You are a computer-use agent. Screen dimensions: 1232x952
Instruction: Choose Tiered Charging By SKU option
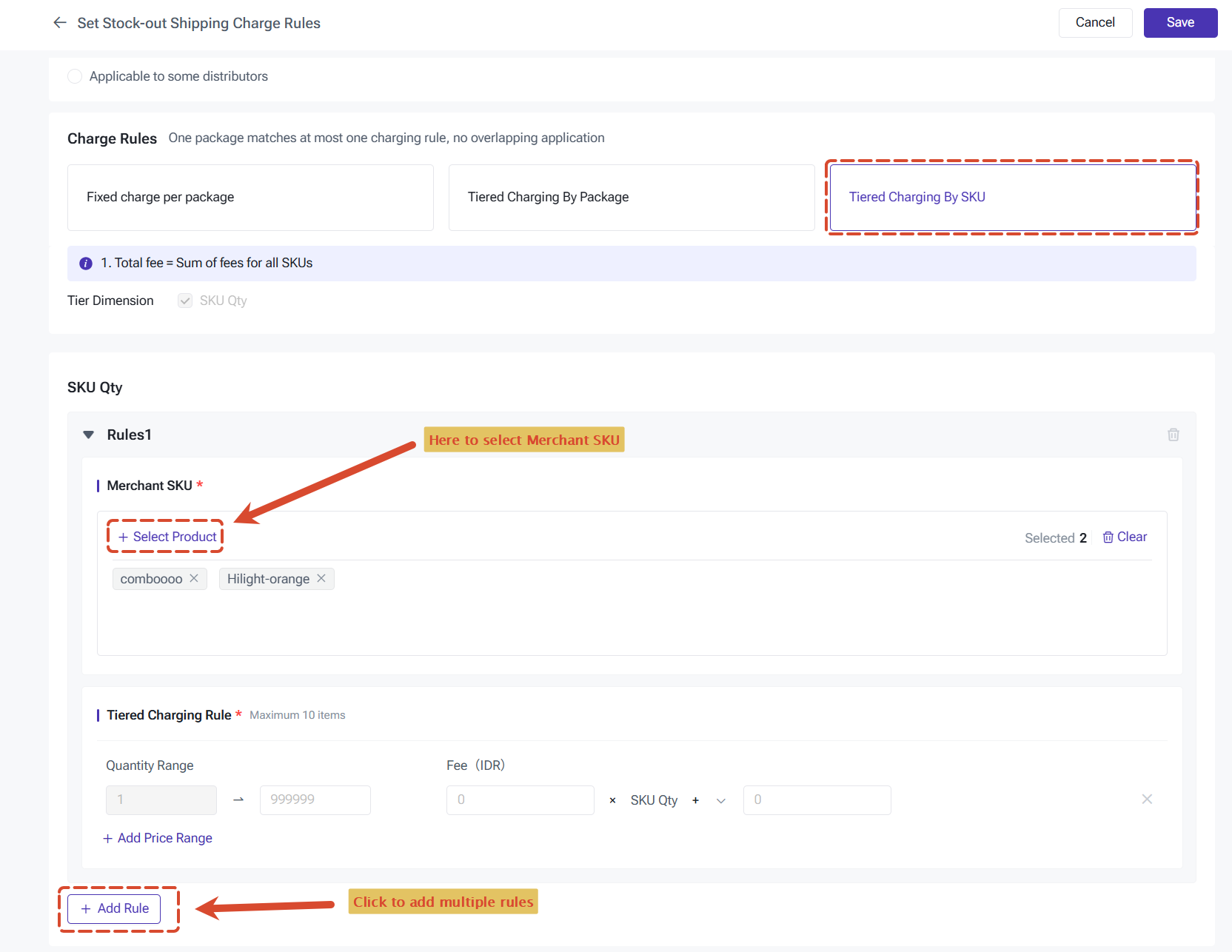[1013, 198]
